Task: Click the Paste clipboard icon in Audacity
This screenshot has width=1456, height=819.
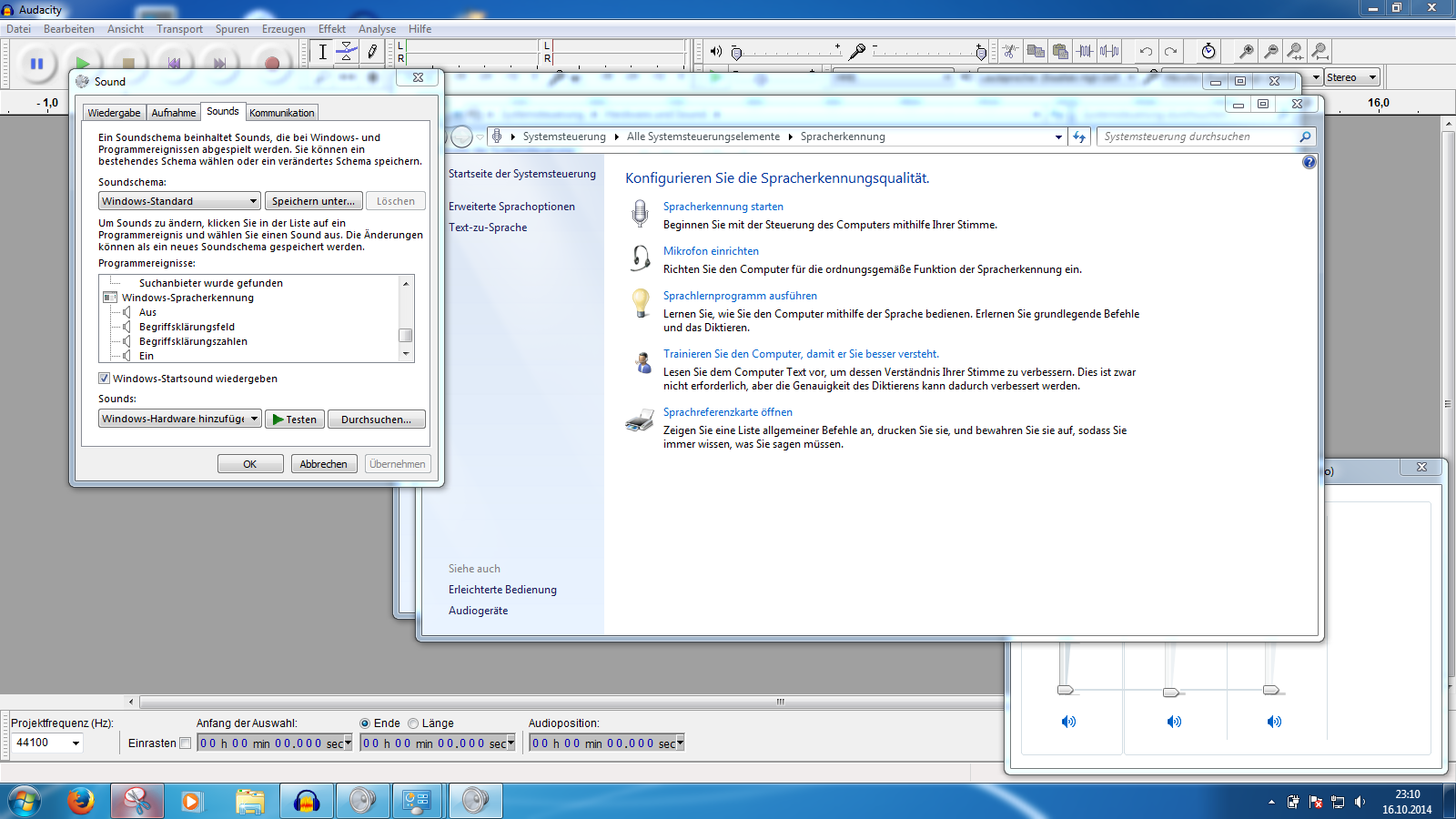Action: tap(1060, 51)
